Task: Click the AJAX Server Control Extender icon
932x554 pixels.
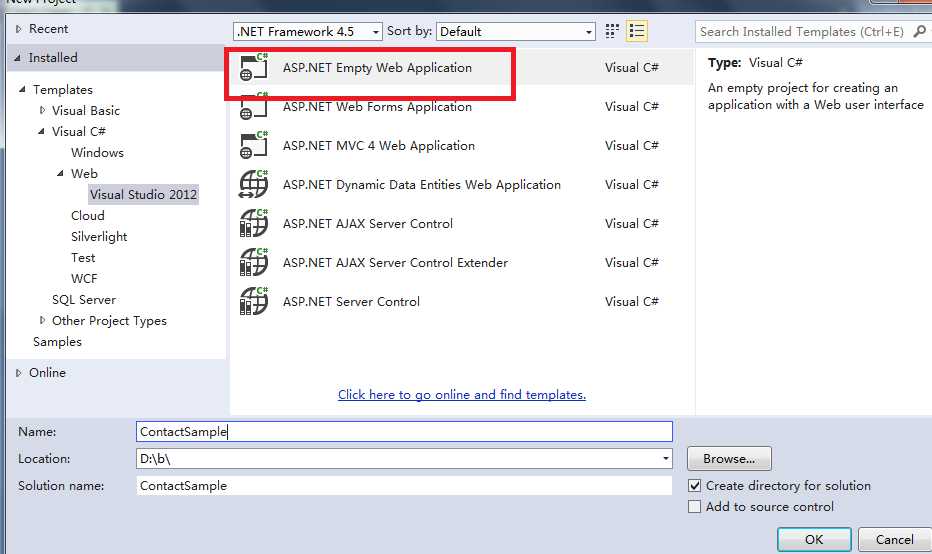Action: [x=254, y=263]
